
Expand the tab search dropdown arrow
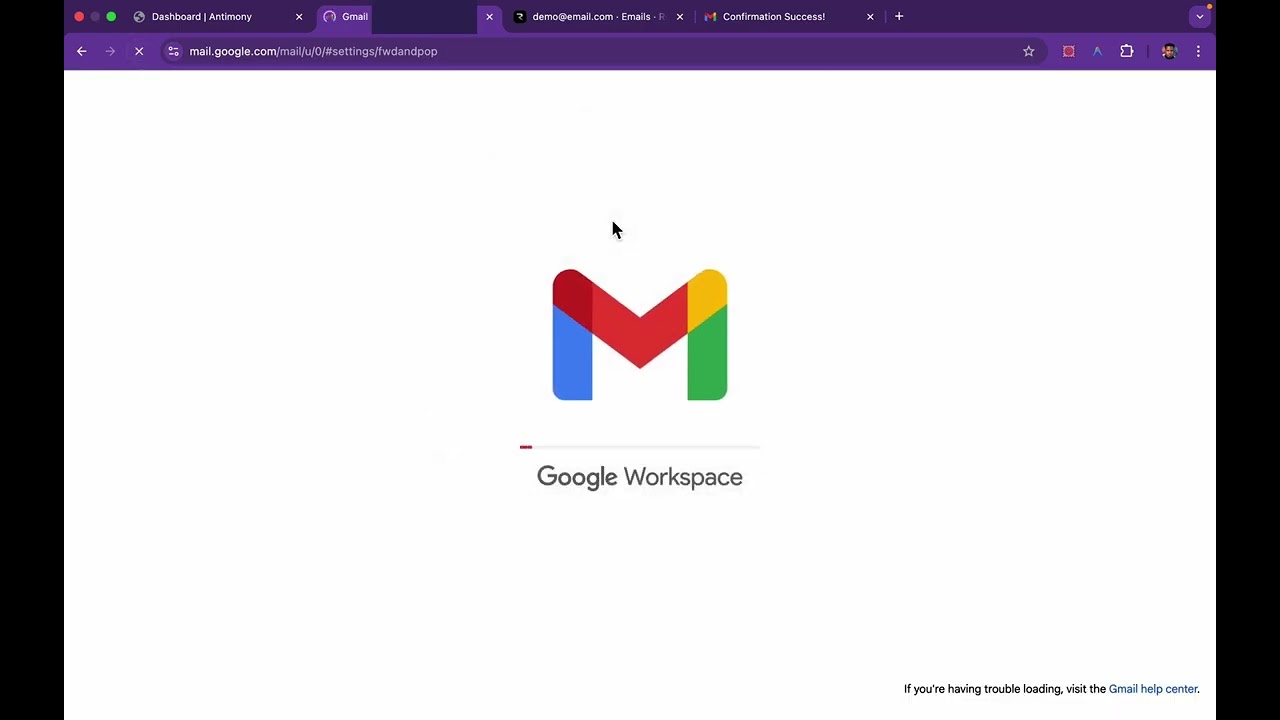click(x=1200, y=16)
